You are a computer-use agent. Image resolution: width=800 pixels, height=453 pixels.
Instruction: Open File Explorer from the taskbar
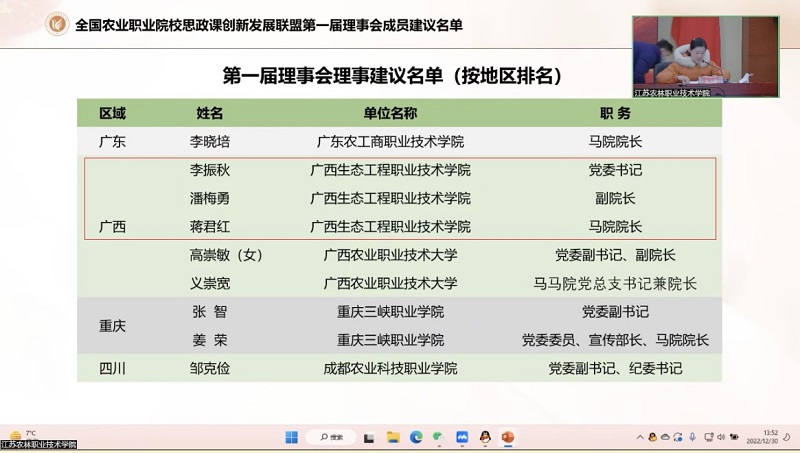[393, 437]
